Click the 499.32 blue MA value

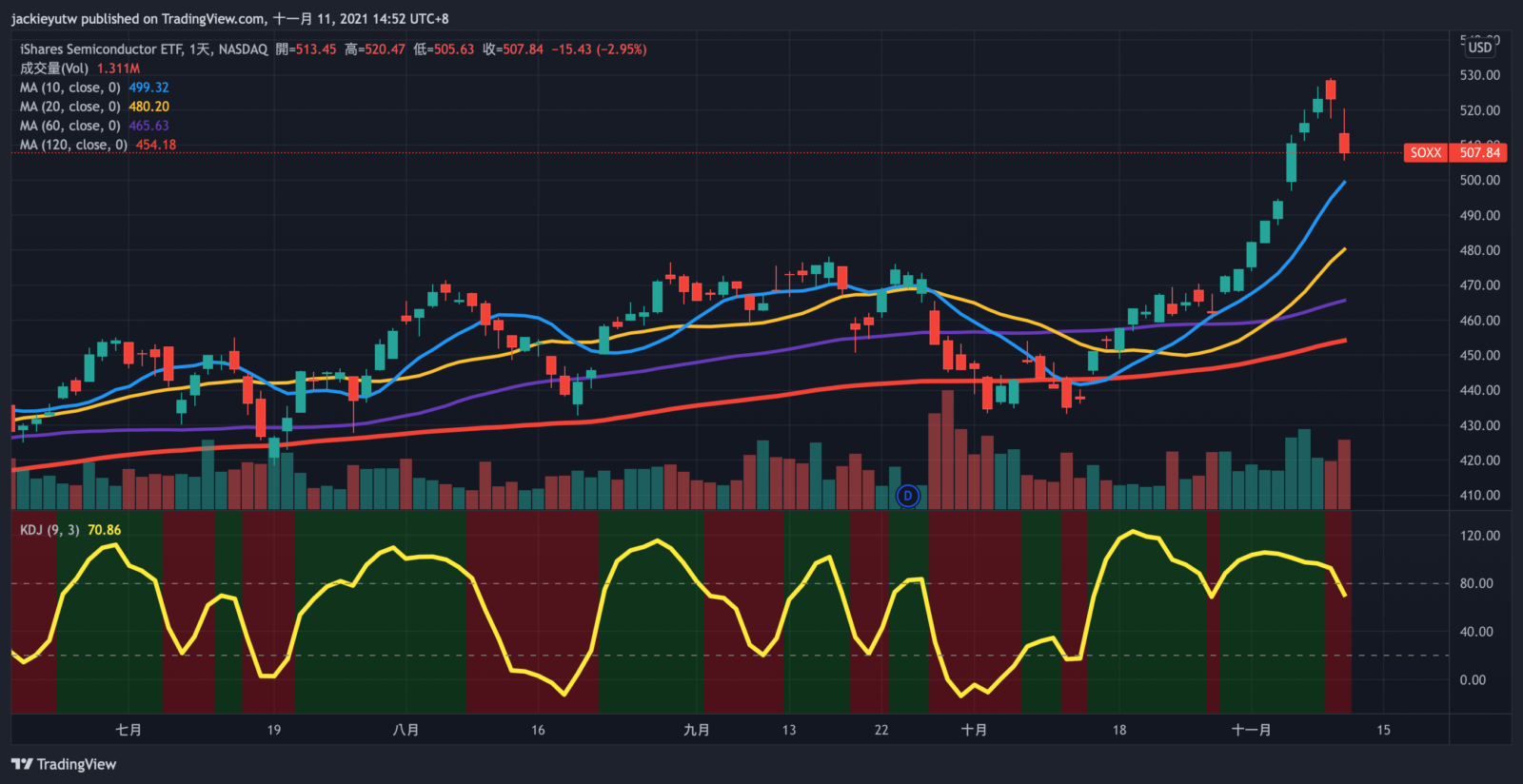pos(148,88)
